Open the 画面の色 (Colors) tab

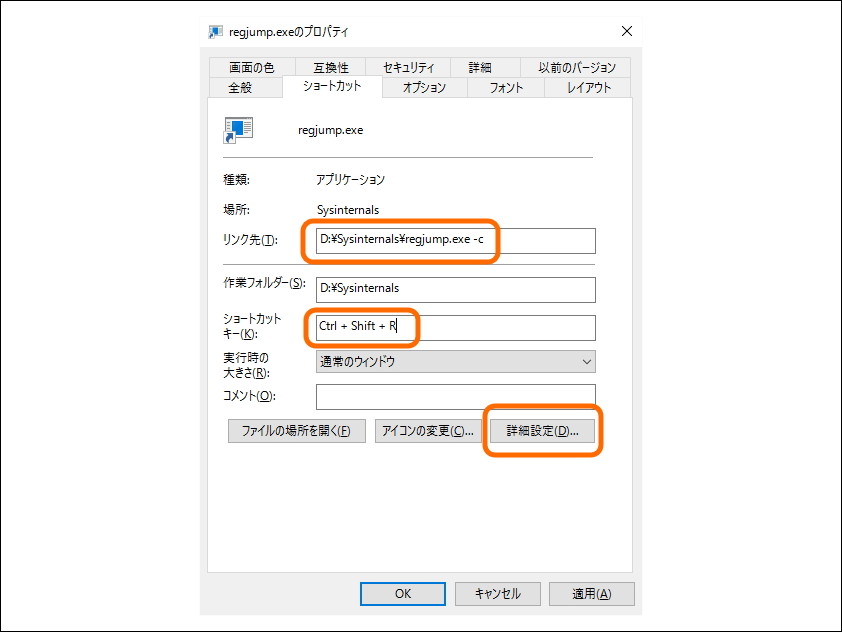251,66
